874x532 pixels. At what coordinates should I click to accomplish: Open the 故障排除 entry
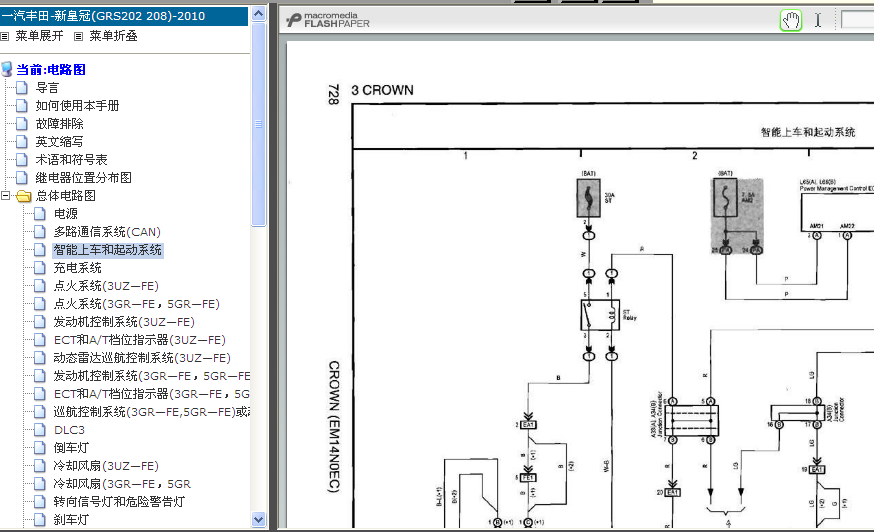point(60,123)
